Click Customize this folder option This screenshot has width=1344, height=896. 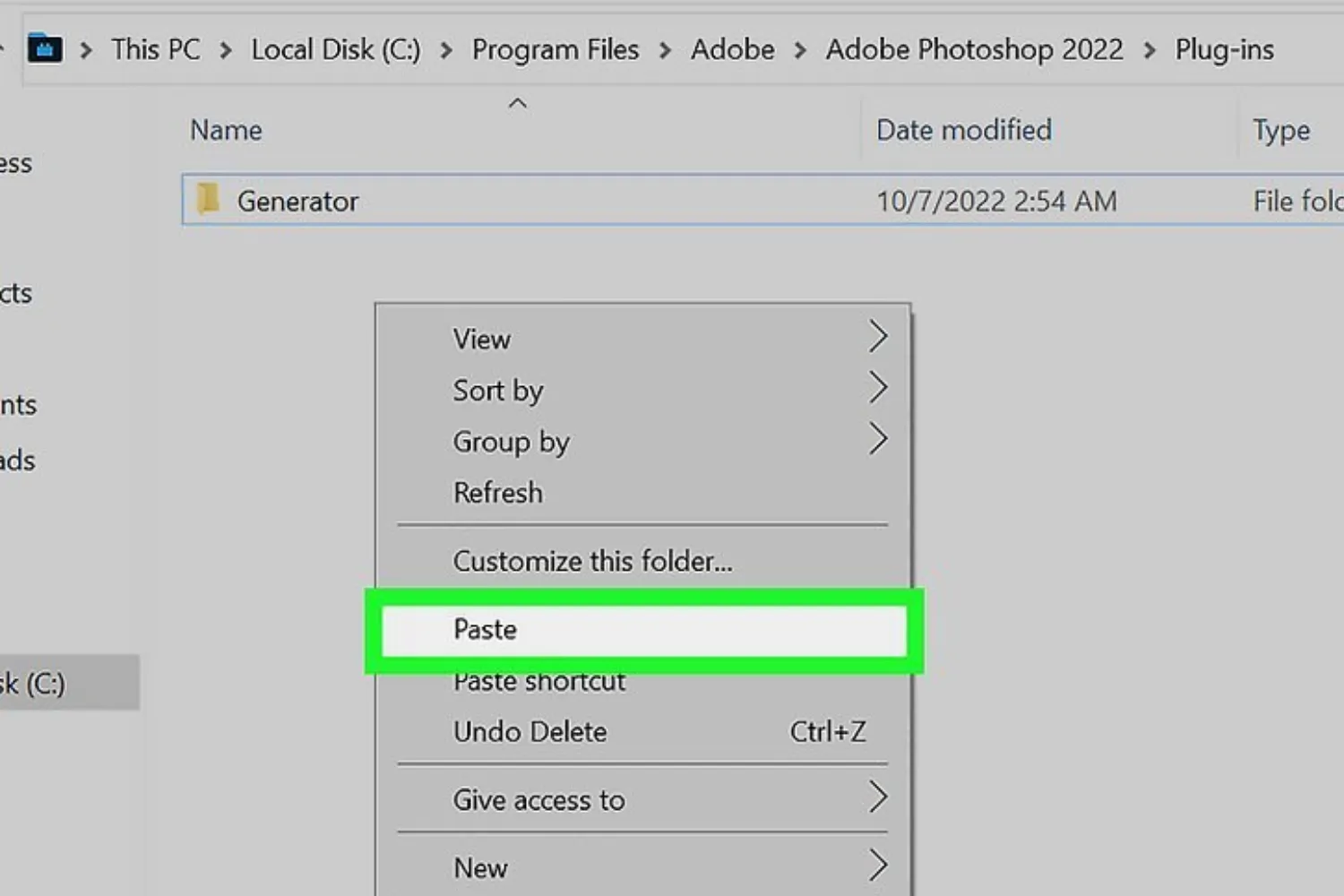point(593,561)
